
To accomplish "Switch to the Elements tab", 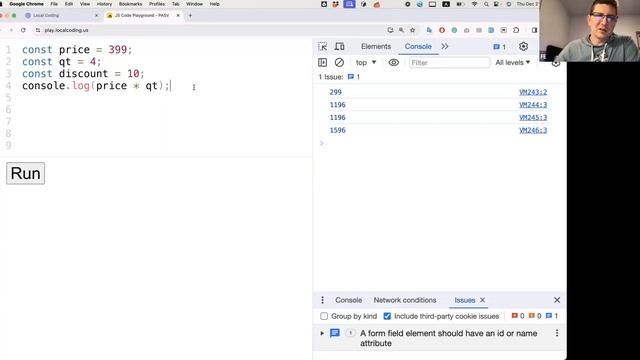I will (376, 47).
